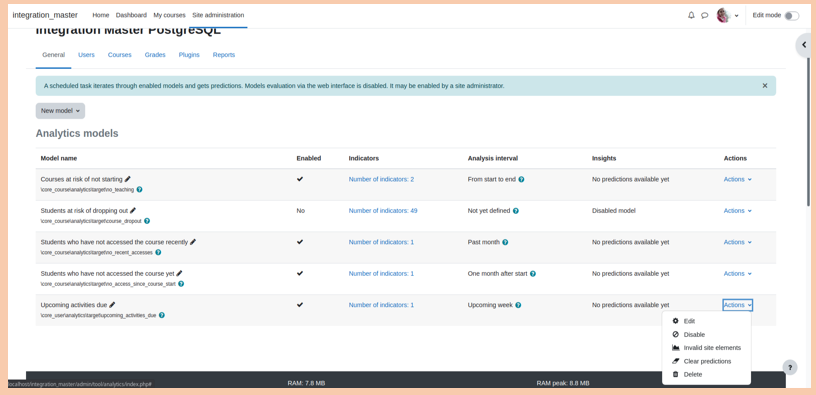Screen dimensions: 816x395
Task: Open help for Not yet defined interval
Action: (x=516, y=211)
